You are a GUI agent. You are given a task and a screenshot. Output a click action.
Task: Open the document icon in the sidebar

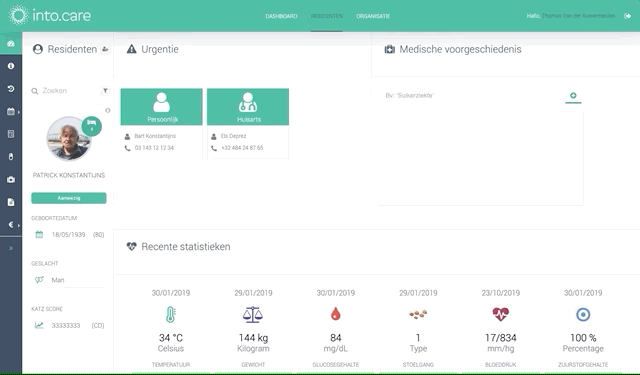tap(11, 202)
